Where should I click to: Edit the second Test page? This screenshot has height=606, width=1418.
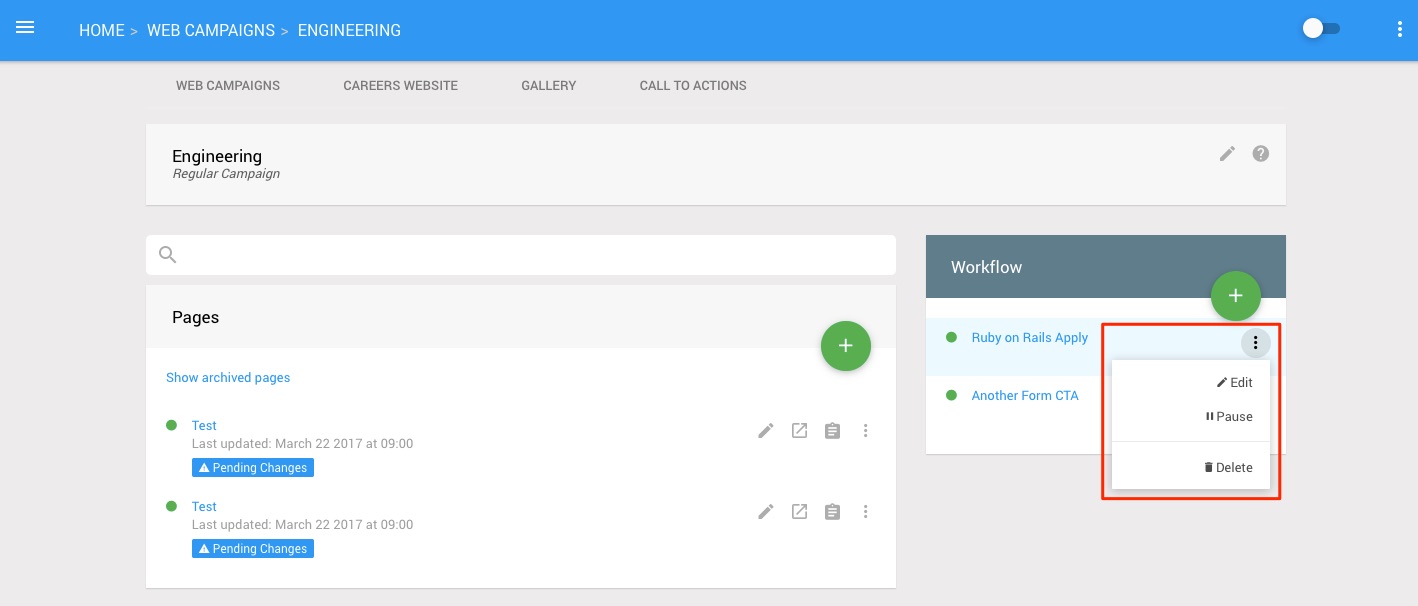point(766,512)
